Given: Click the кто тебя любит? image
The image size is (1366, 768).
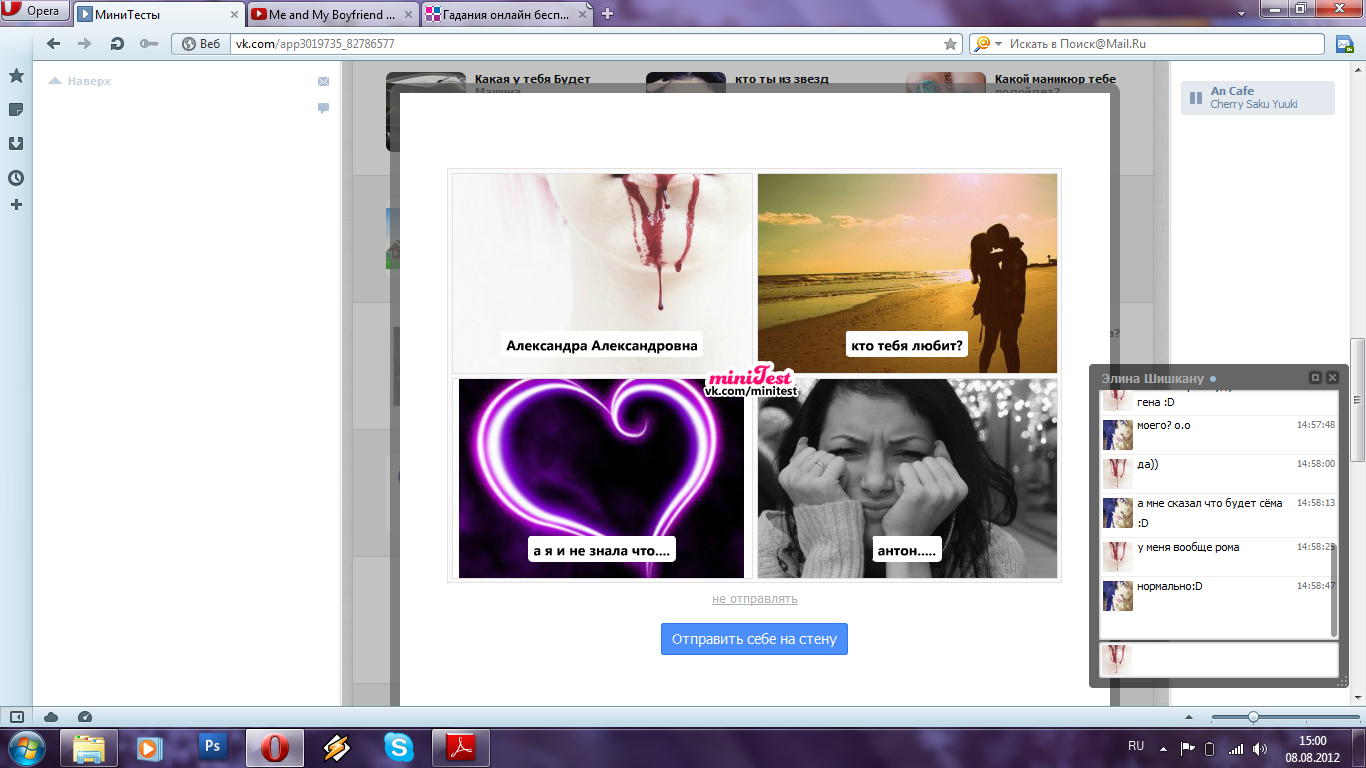Looking at the screenshot, I should point(907,273).
